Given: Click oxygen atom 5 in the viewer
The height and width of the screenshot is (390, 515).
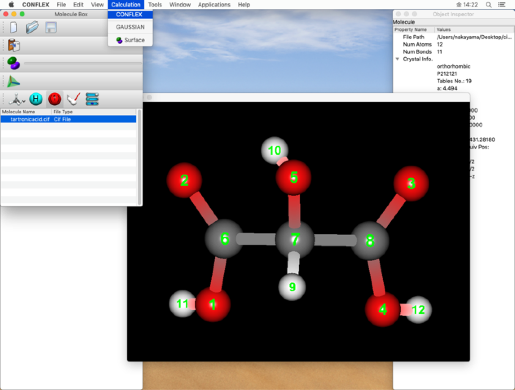Looking at the screenshot, I should [293, 177].
